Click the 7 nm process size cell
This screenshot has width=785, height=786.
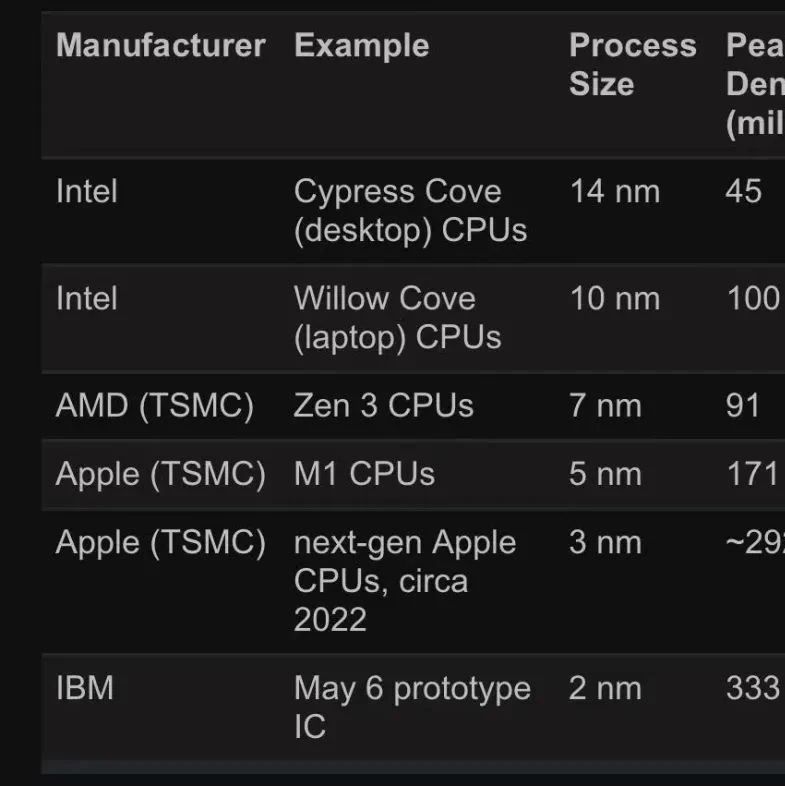click(605, 406)
